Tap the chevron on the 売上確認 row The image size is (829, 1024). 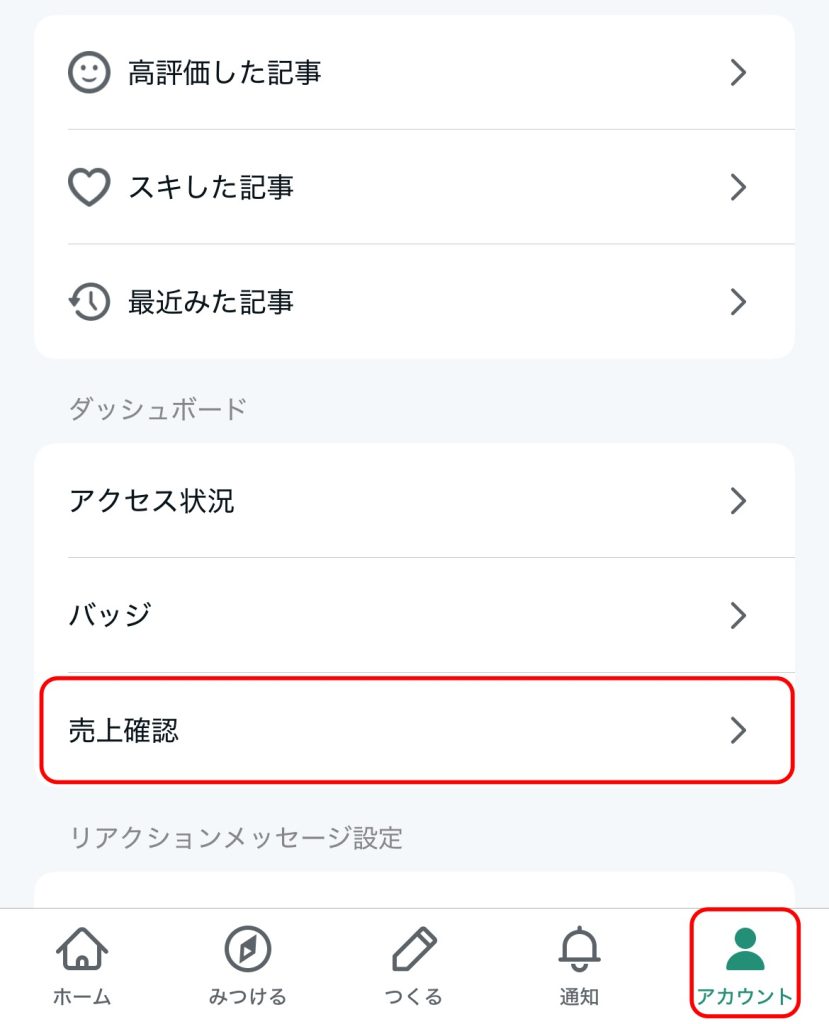pyautogui.click(x=738, y=730)
